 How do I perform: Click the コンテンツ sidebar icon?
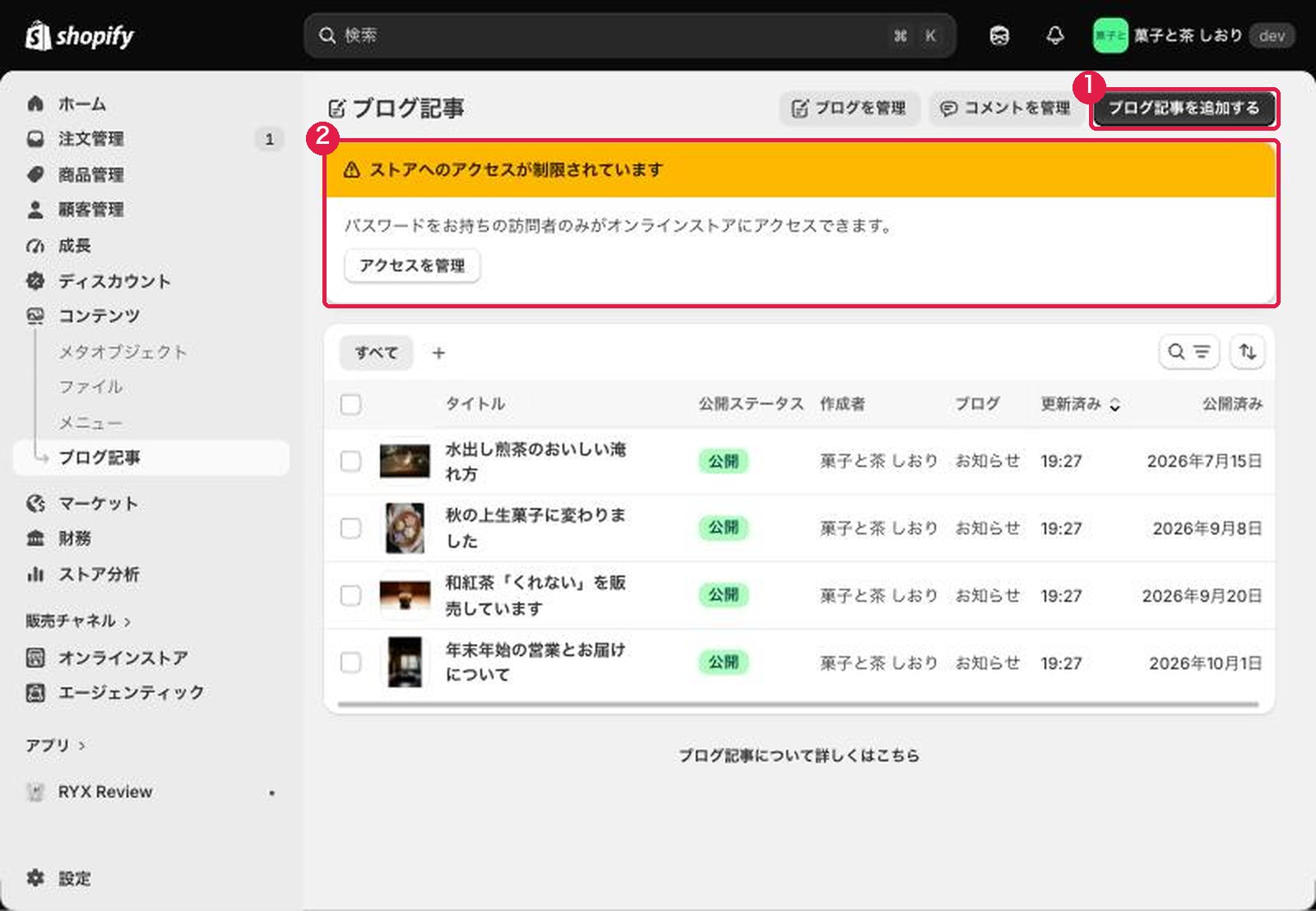(x=35, y=316)
